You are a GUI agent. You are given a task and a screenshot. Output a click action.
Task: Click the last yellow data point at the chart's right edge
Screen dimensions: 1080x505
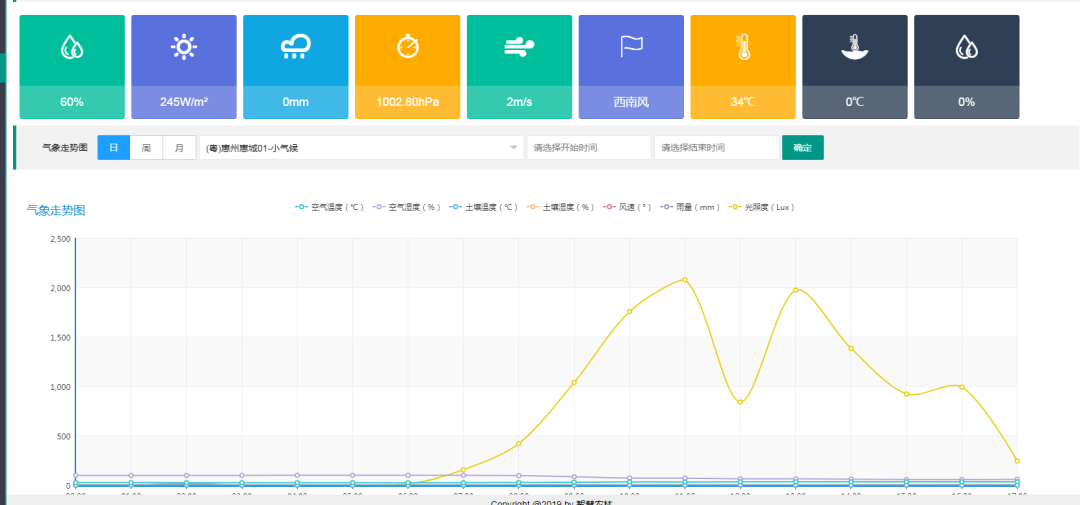click(1017, 461)
